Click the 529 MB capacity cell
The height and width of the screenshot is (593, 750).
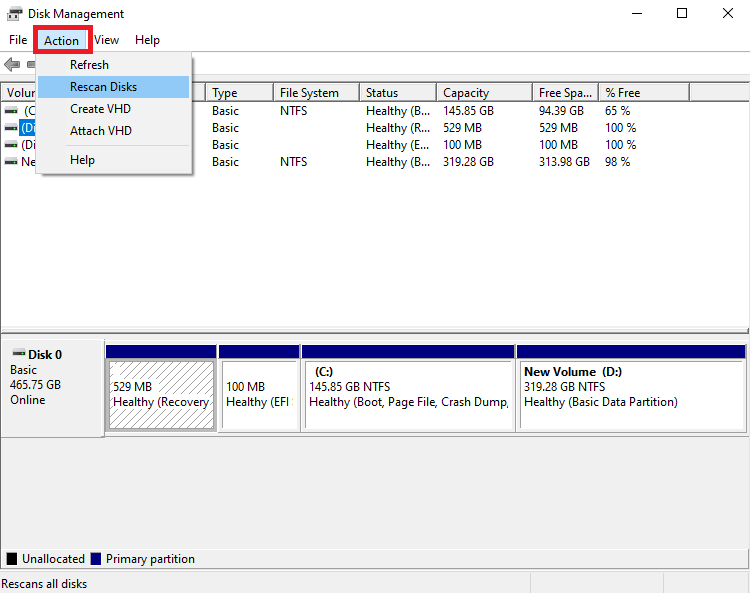(x=462, y=128)
